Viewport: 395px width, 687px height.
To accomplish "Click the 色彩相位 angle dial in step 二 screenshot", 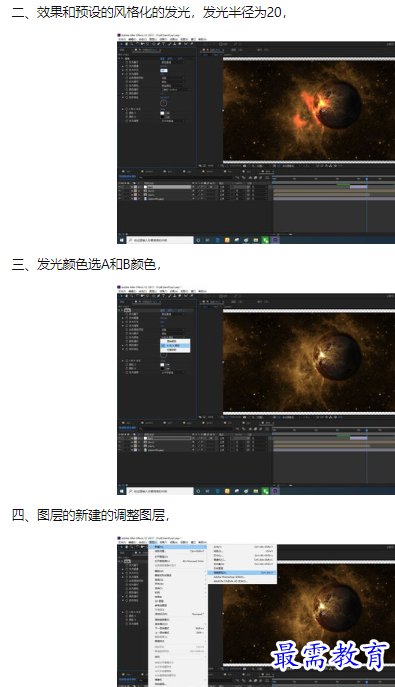I will point(163,103).
